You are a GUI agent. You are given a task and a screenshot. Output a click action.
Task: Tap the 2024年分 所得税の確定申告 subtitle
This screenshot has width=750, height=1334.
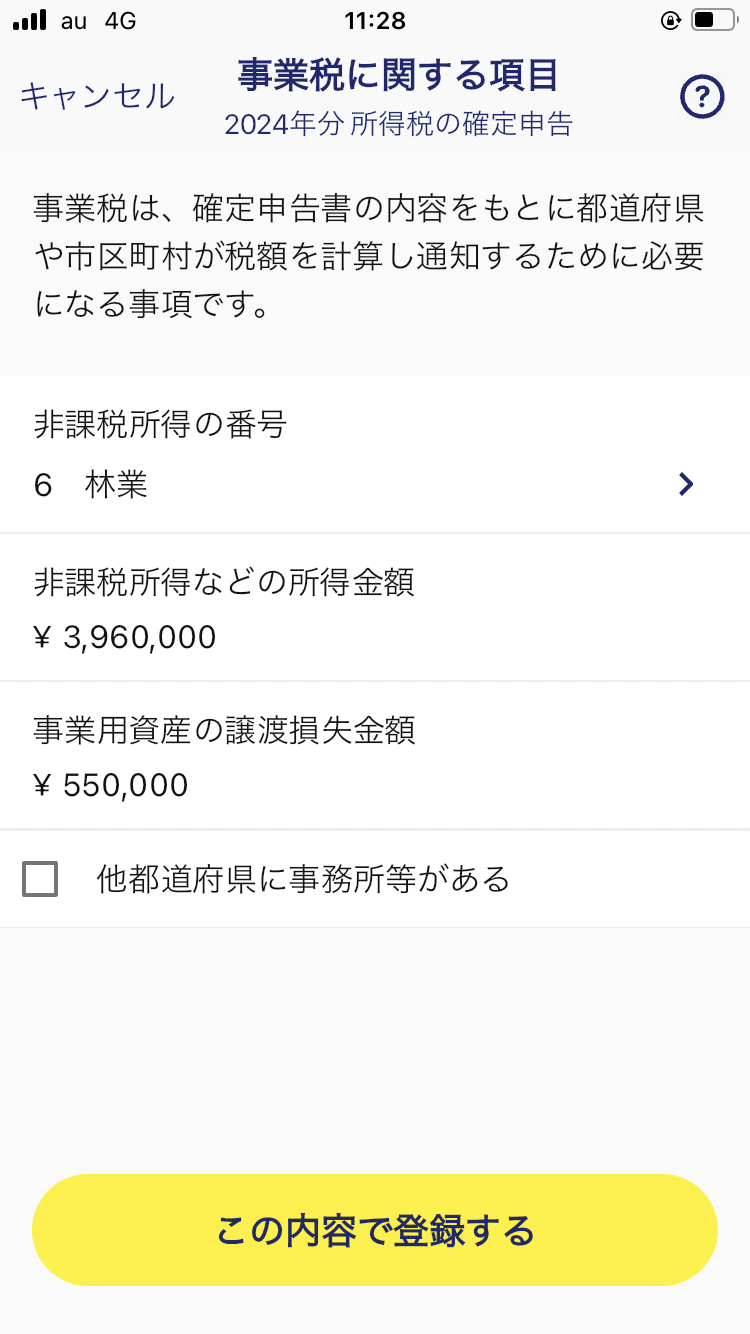click(x=398, y=124)
